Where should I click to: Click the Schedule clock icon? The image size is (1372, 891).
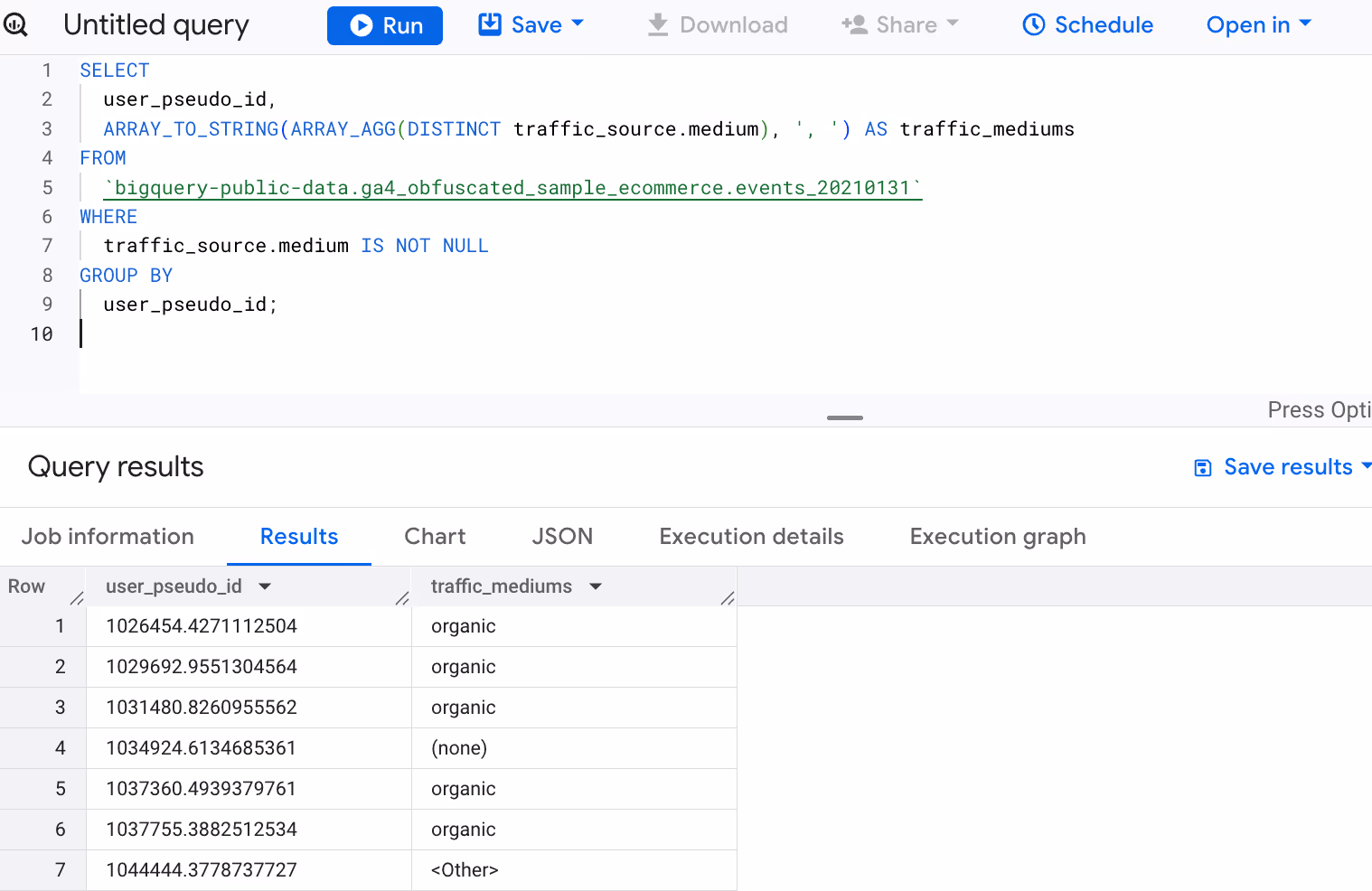[x=1034, y=25]
